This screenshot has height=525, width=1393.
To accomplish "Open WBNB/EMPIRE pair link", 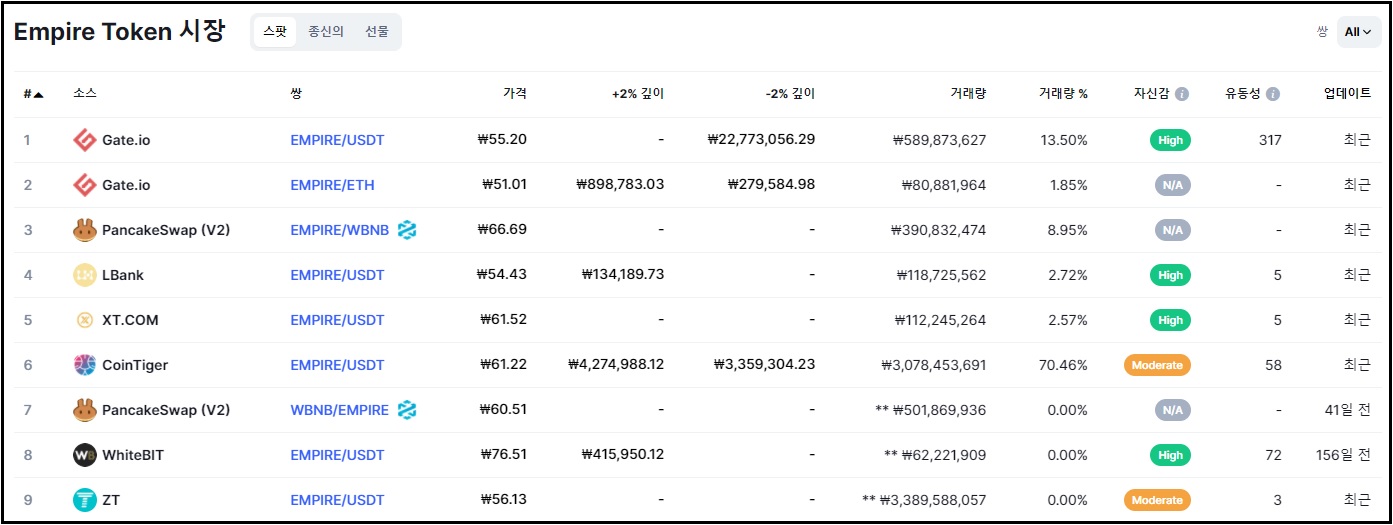I will (339, 410).
